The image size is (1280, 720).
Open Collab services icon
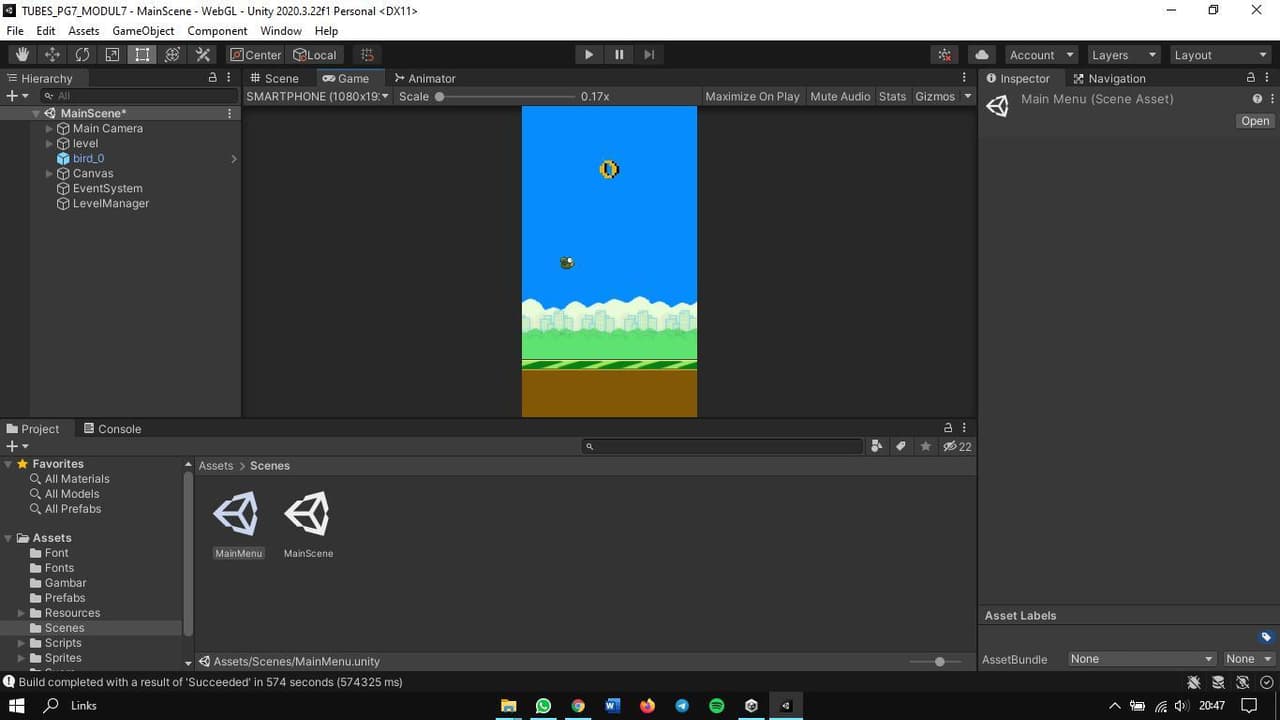pyautogui.click(x=944, y=55)
